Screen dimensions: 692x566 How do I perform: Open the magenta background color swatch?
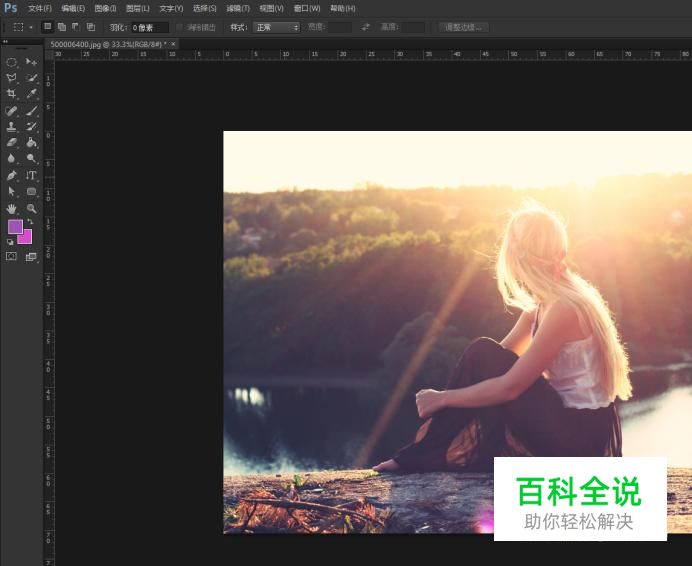[26, 238]
